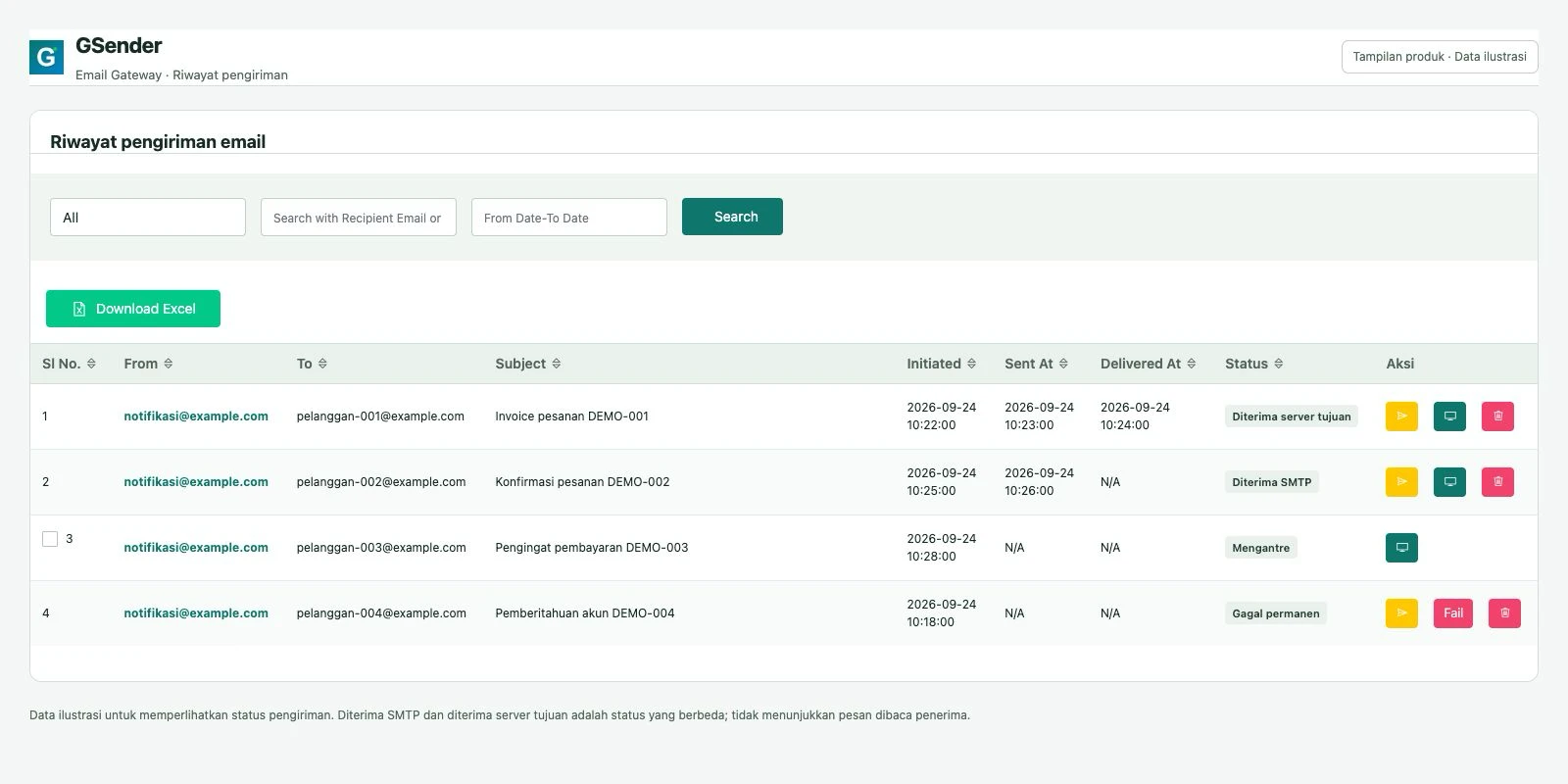
Task: Select recipient pelanggan-003@example.com
Action: pos(381,548)
